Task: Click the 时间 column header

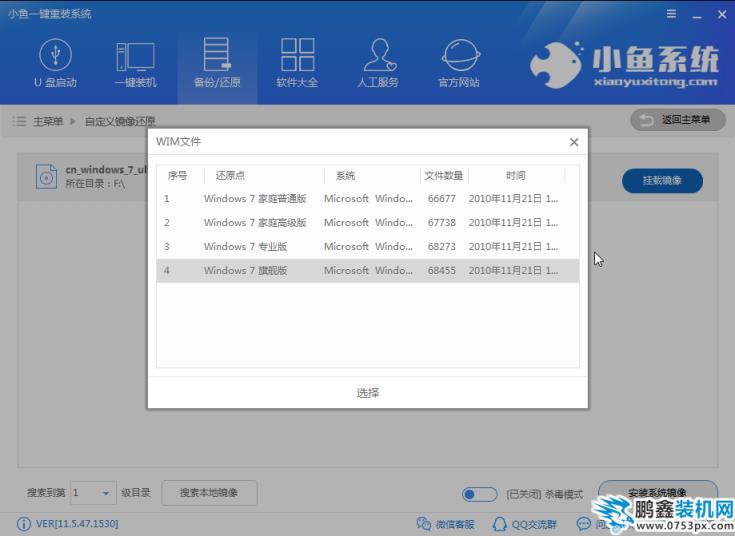Action: pos(516,176)
